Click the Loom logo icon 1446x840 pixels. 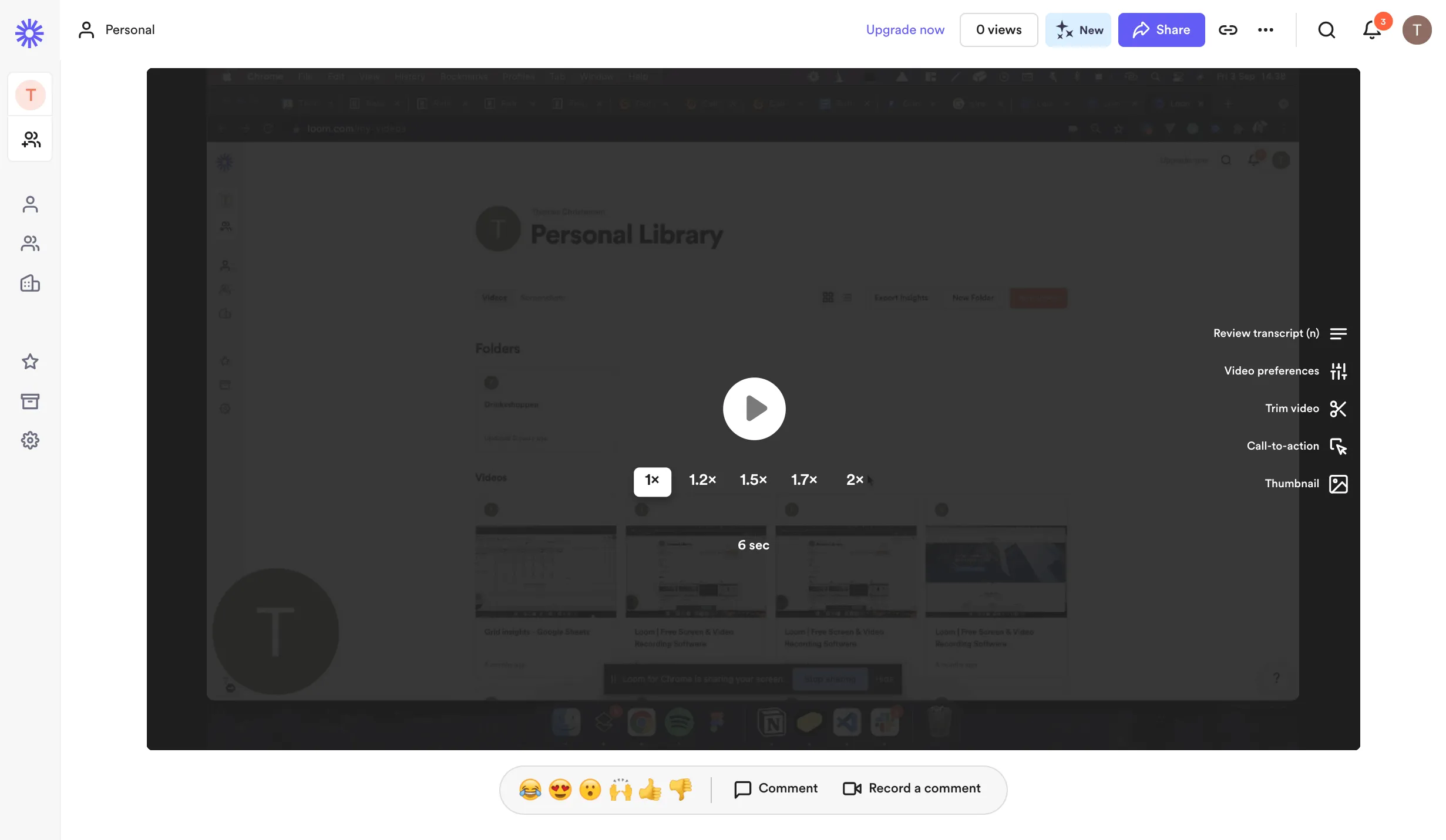(x=29, y=33)
